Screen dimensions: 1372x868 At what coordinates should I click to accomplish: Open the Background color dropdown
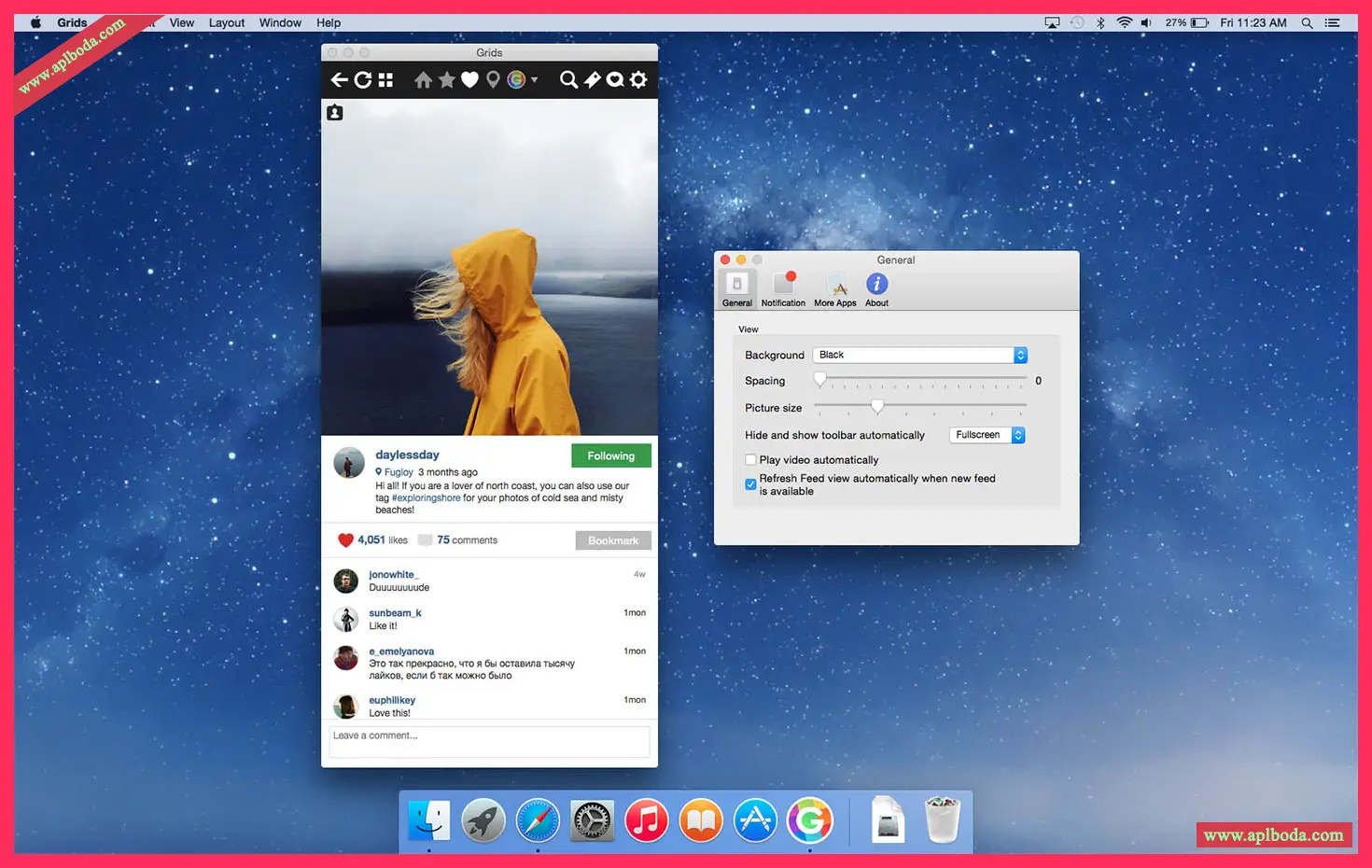(x=919, y=356)
